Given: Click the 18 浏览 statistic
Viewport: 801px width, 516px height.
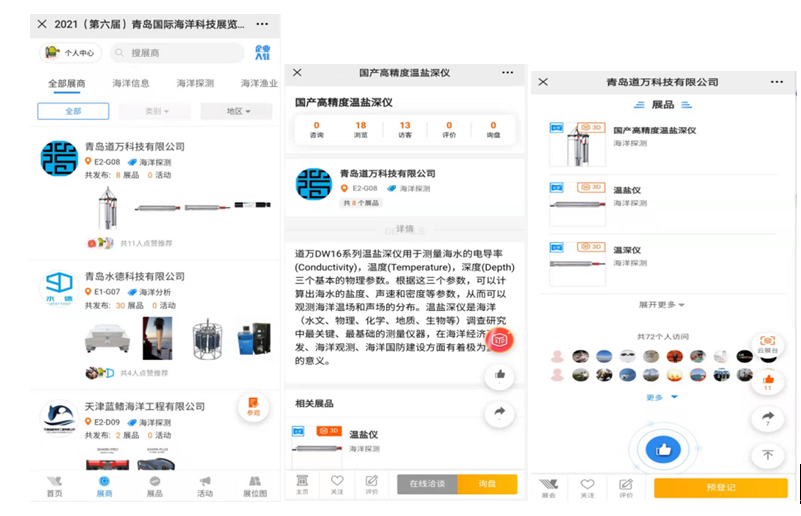Looking at the screenshot, I should 361,129.
